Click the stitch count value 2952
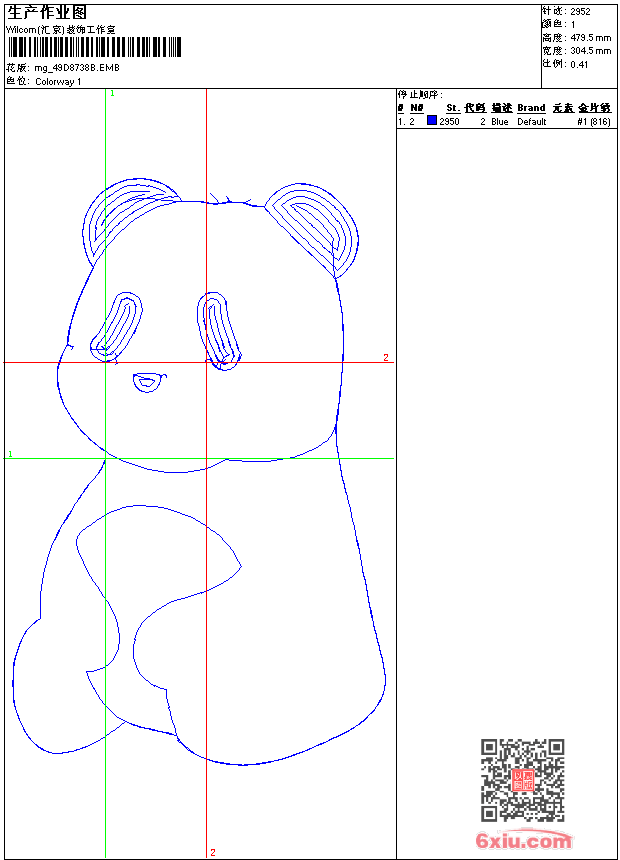Viewport: 620px width, 860px height. (x=580, y=12)
